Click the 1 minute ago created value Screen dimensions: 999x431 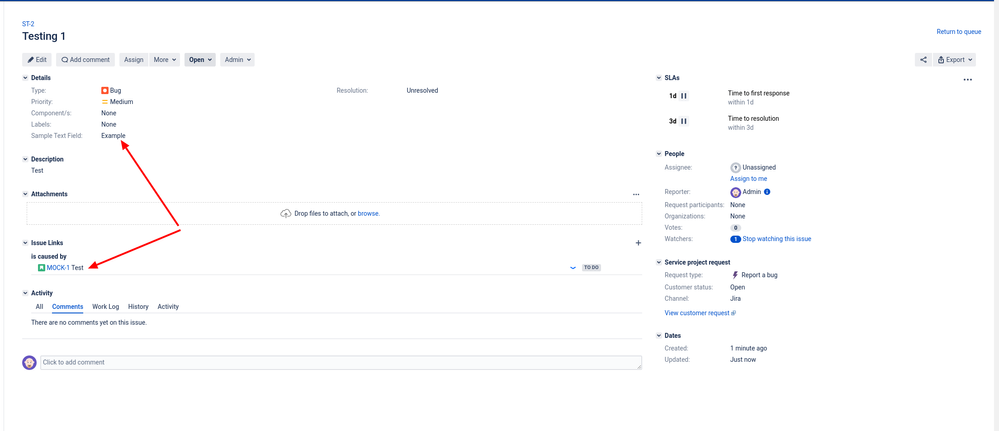pos(749,349)
